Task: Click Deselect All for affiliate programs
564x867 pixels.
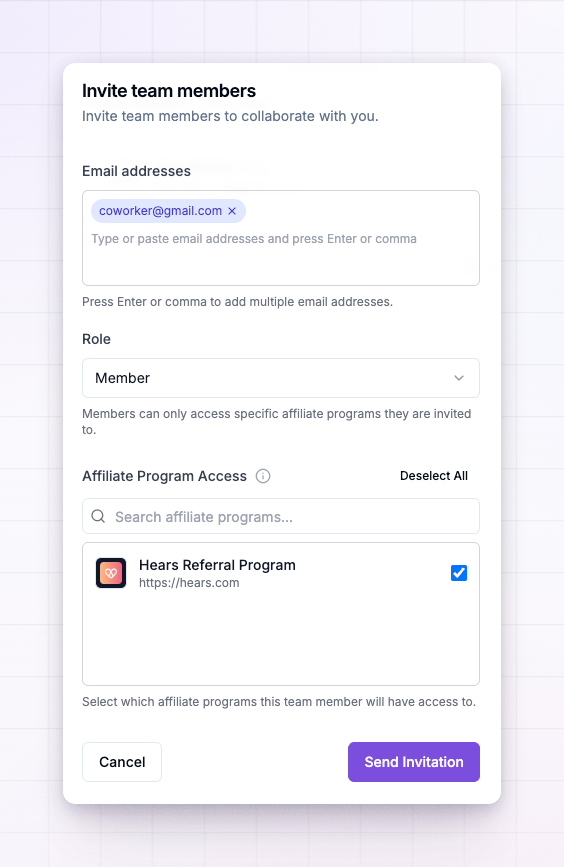Action: tap(434, 476)
